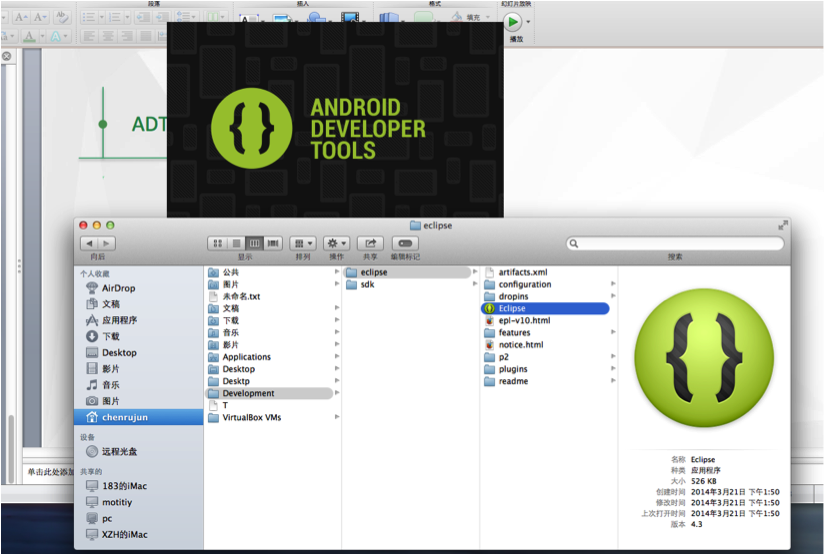
Task: Click the notes area 单击此处添加
Action: point(50,472)
